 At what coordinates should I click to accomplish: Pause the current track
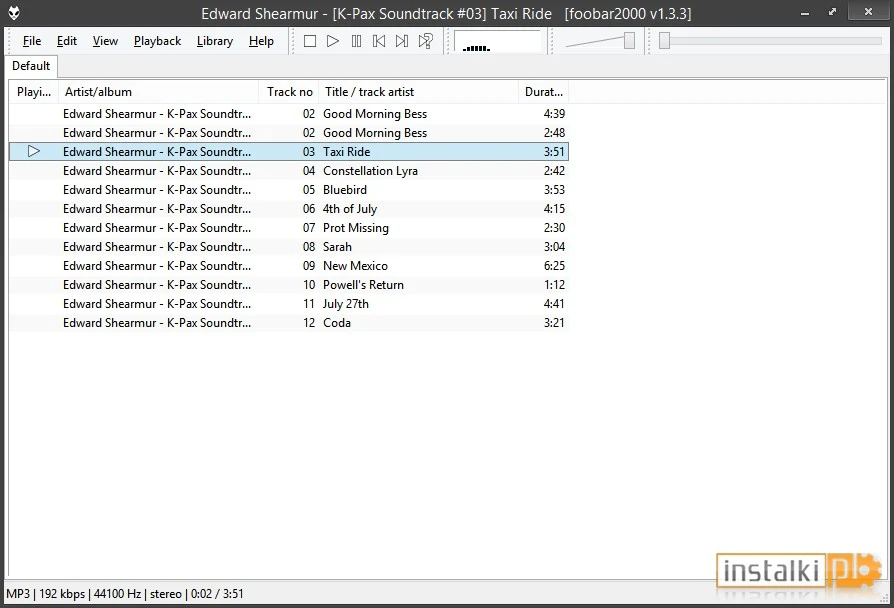click(x=356, y=41)
